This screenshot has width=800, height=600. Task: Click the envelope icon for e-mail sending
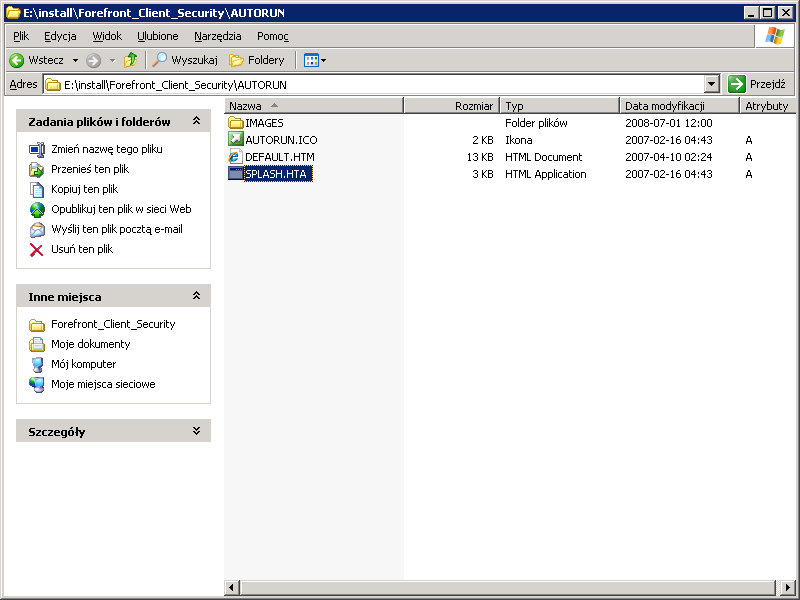point(37,230)
